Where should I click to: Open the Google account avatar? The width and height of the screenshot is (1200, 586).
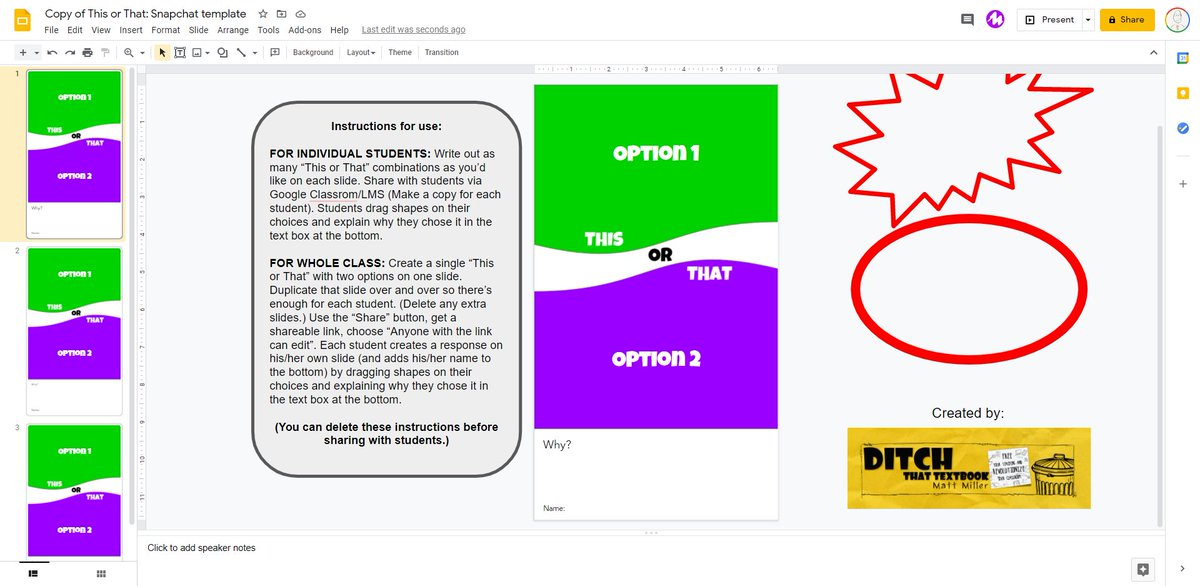coord(1177,19)
